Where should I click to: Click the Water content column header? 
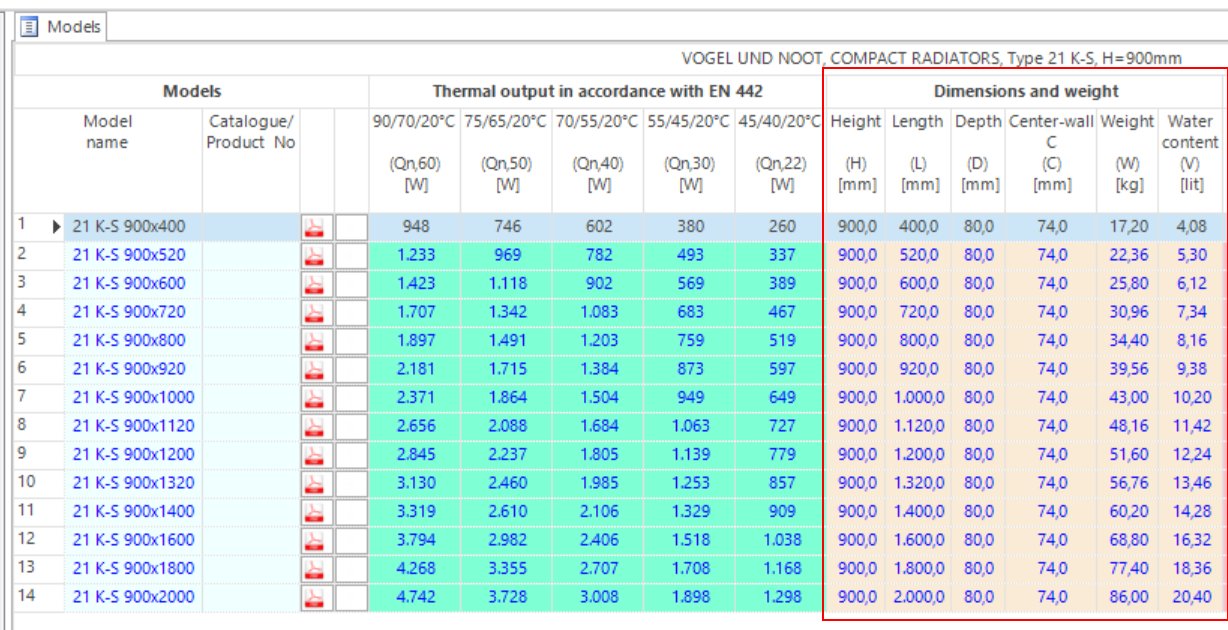coord(1190,158)
